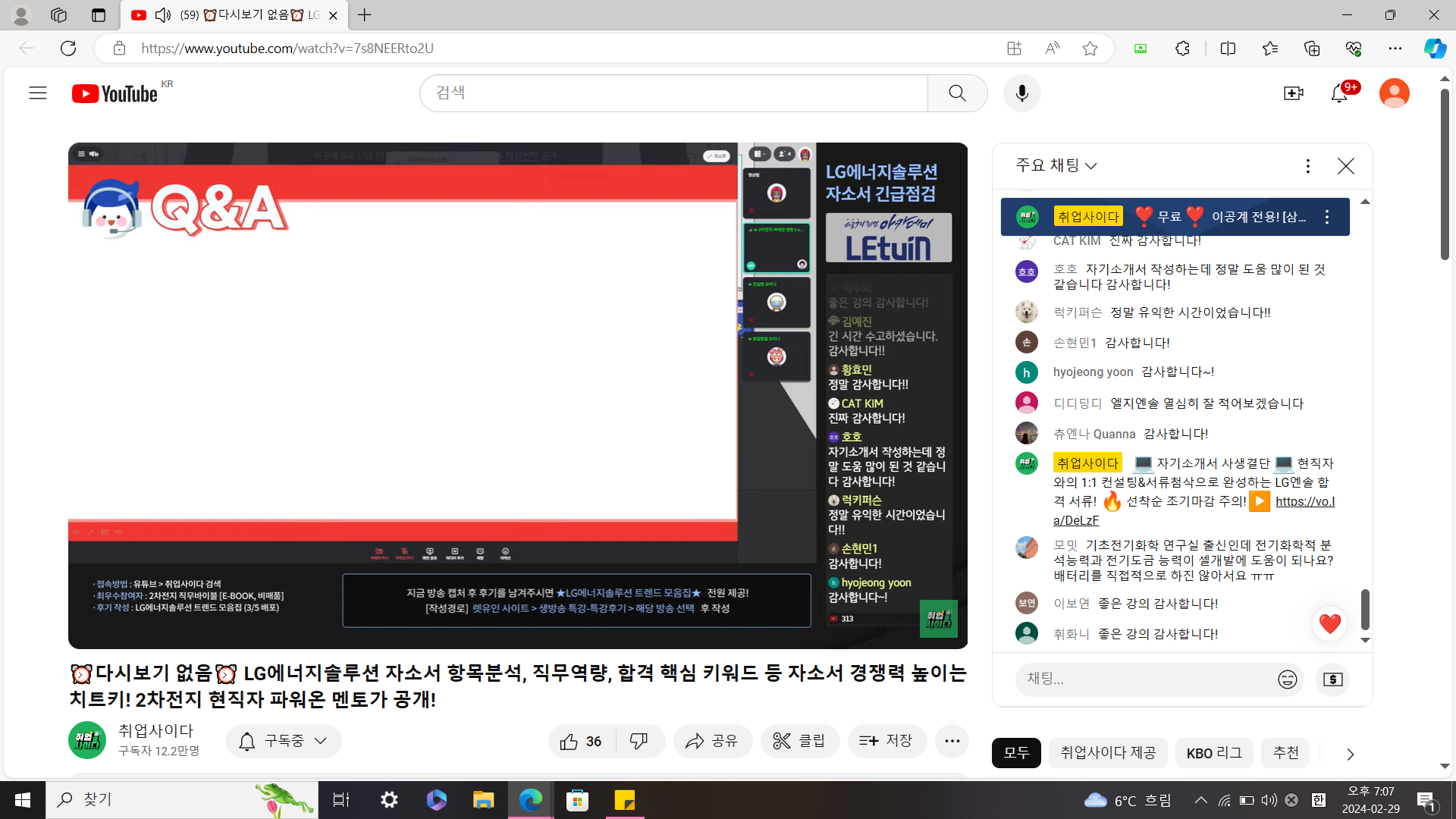Viewport: 1456px width, 819px height.
Task: Close the YouTube browser tab
Action: tap(332, 15)
